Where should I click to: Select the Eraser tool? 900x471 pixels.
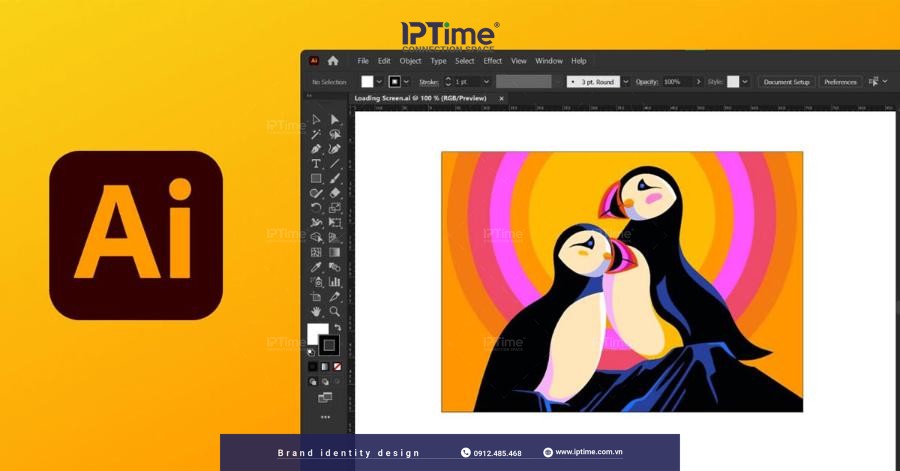[335, 193]
